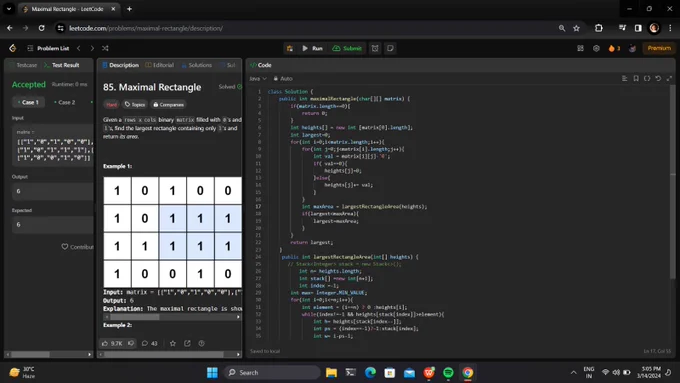Open the Problem List panel
This screenshot has width=680, height=383.
[49, 48]
